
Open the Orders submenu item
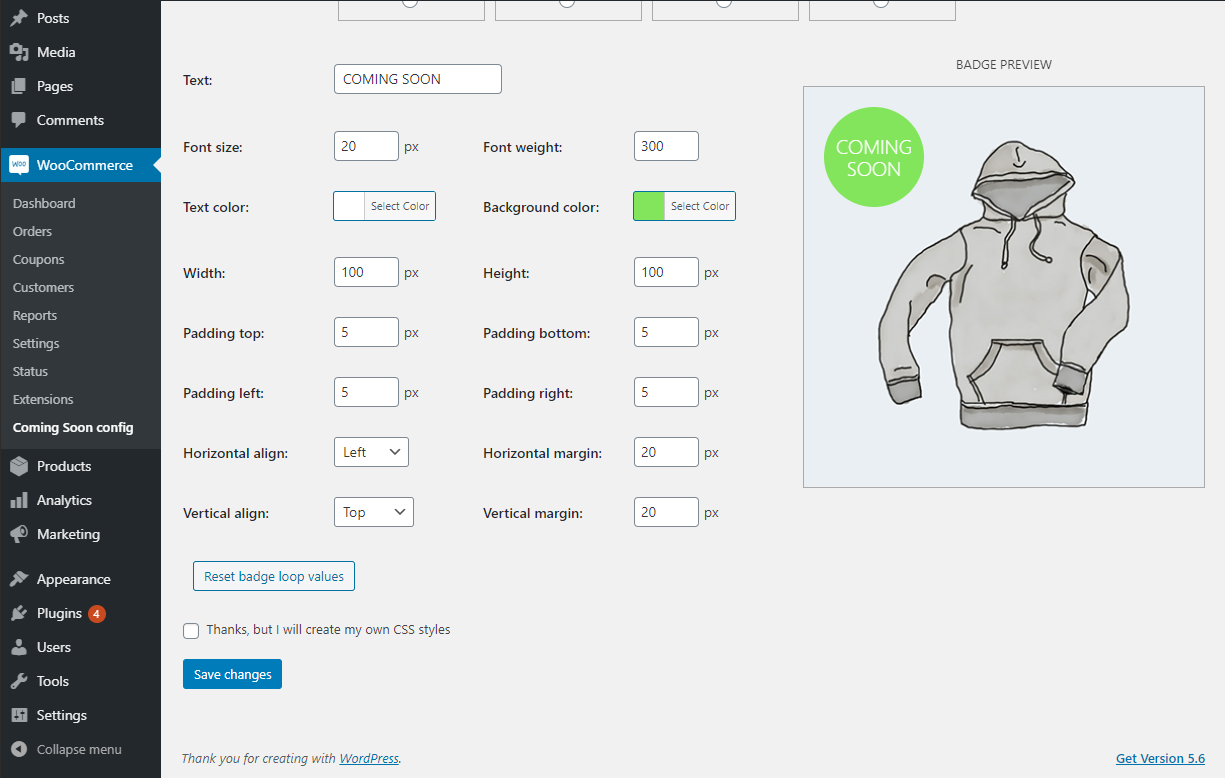point(32,231)
